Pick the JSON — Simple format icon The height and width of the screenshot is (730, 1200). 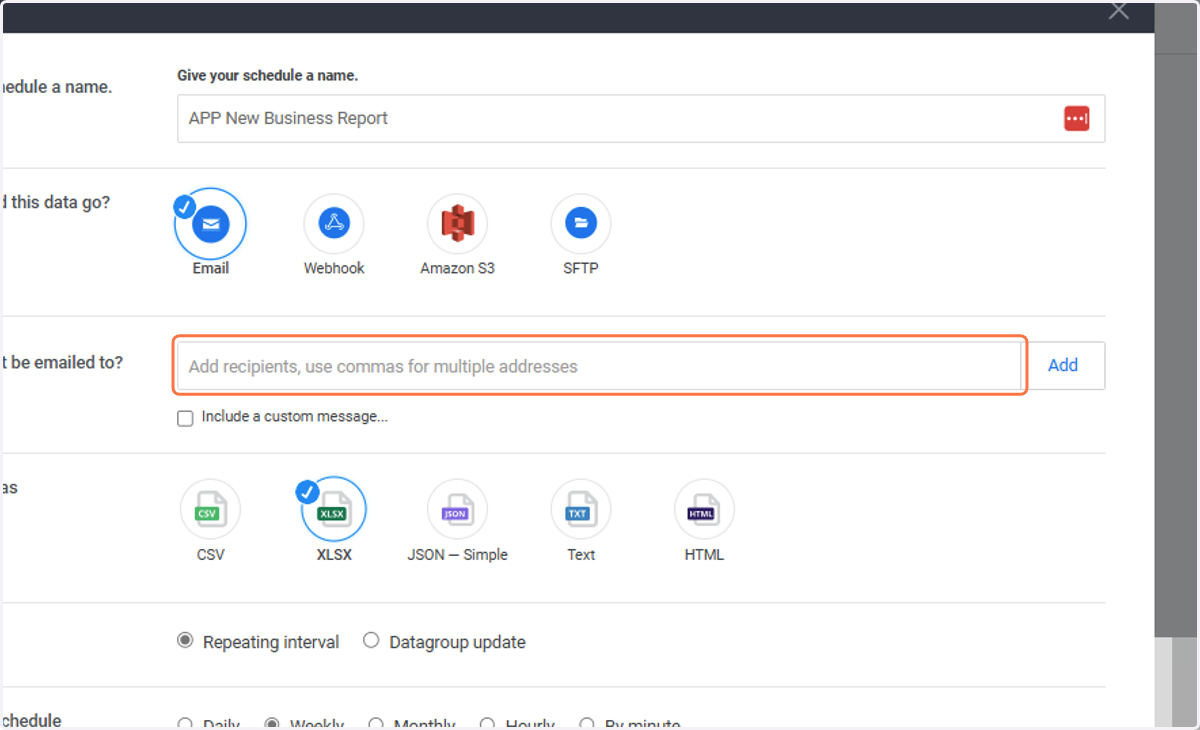[x=457, y=509]
